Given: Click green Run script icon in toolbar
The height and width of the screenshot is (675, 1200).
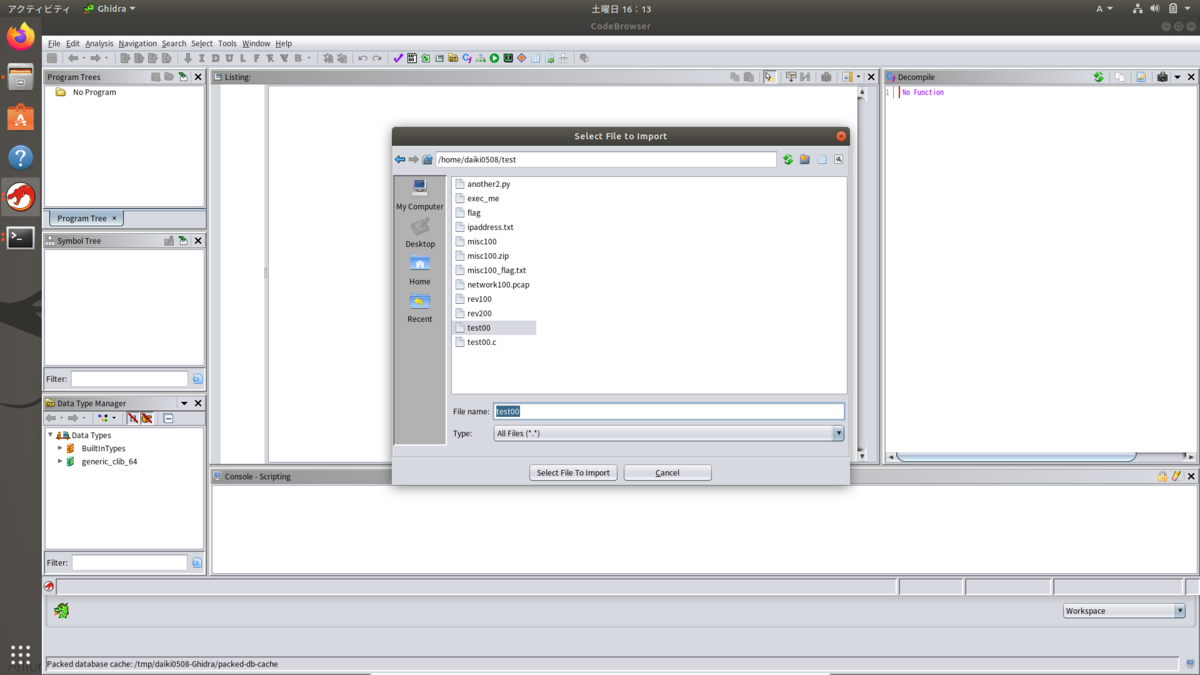Looking at the screenshot, I should [x=494, y=58].
